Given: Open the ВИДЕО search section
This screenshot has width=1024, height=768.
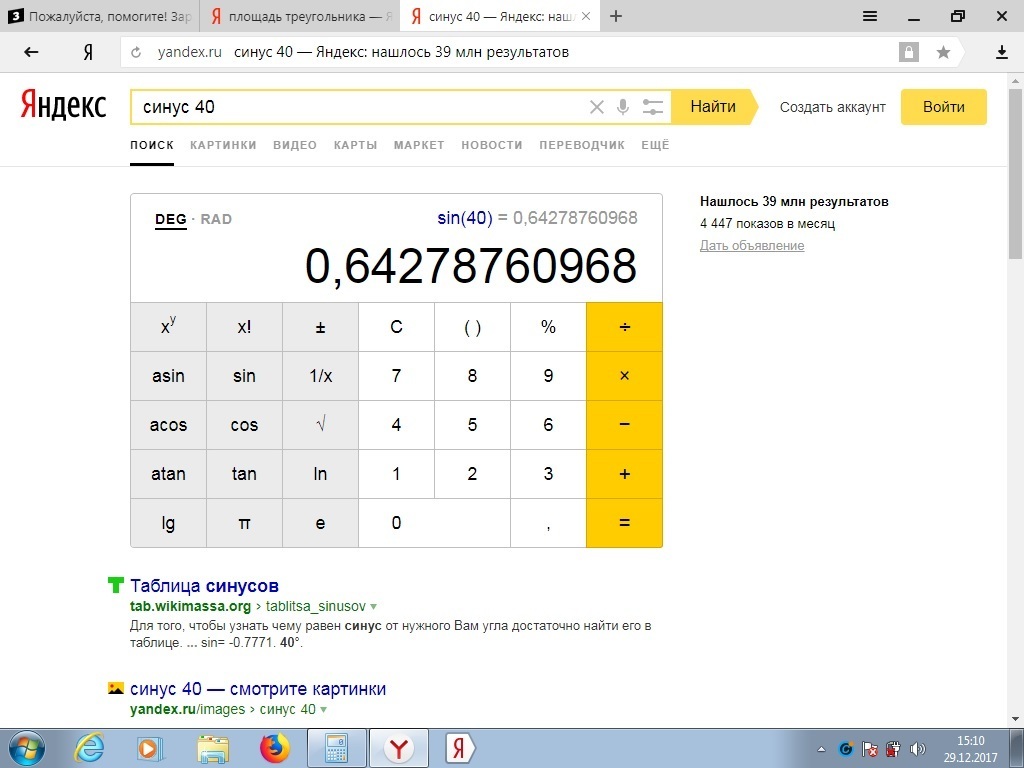Looking at the screenshot, I should 295,145.
